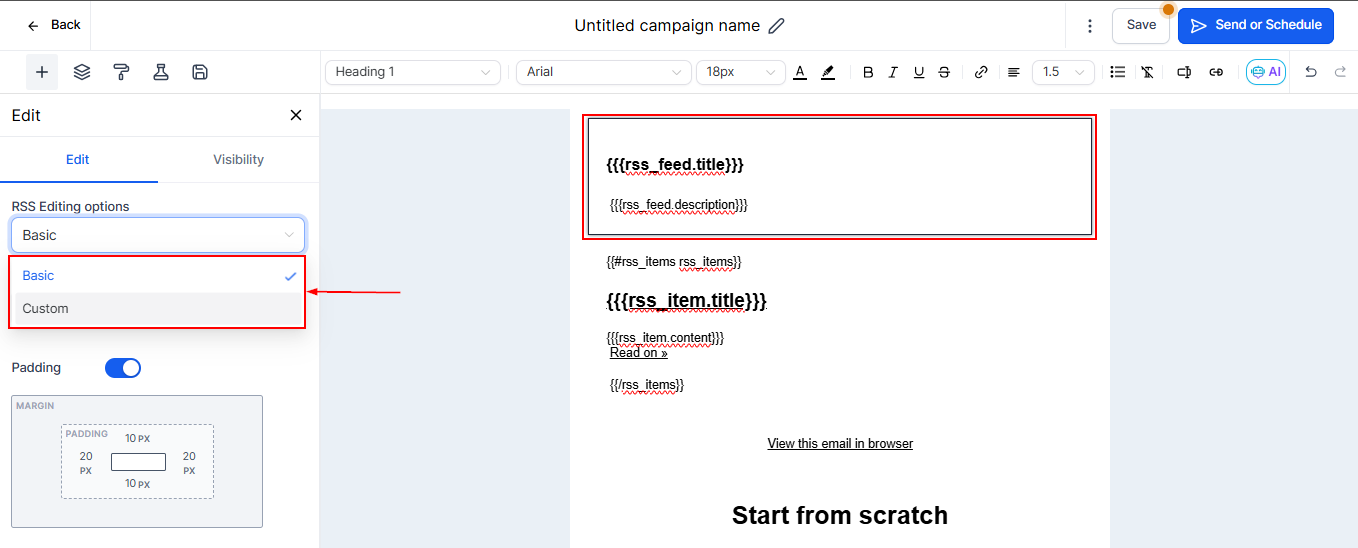Click the {{{rss_feed.description}}} text
This screenshot has width=1358, height=548.
tap(679, 205)
